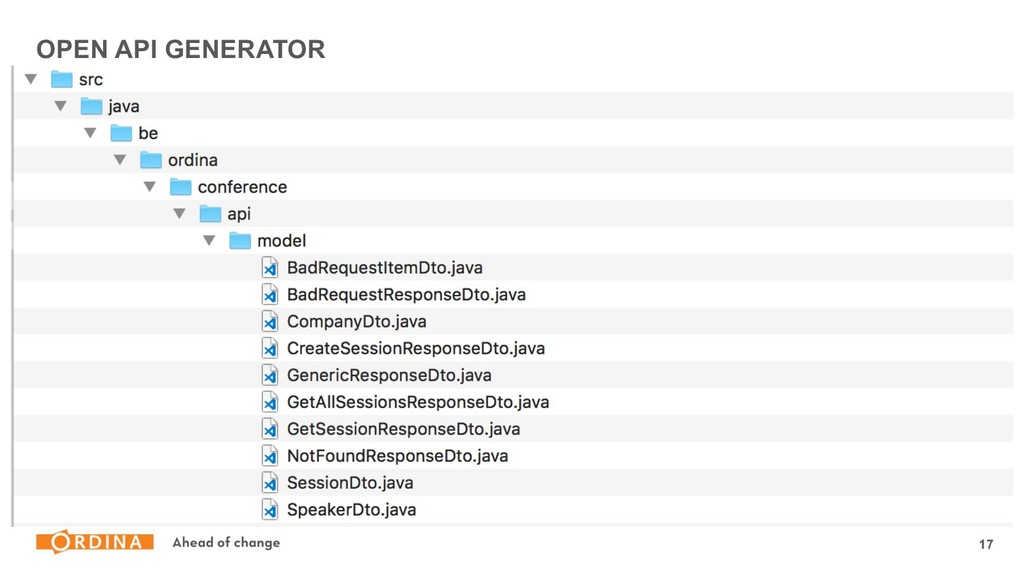The height and width of the screenshot is (576, 1024).
Task: Click the src folder icon
Action: click(x=61, y=80)
